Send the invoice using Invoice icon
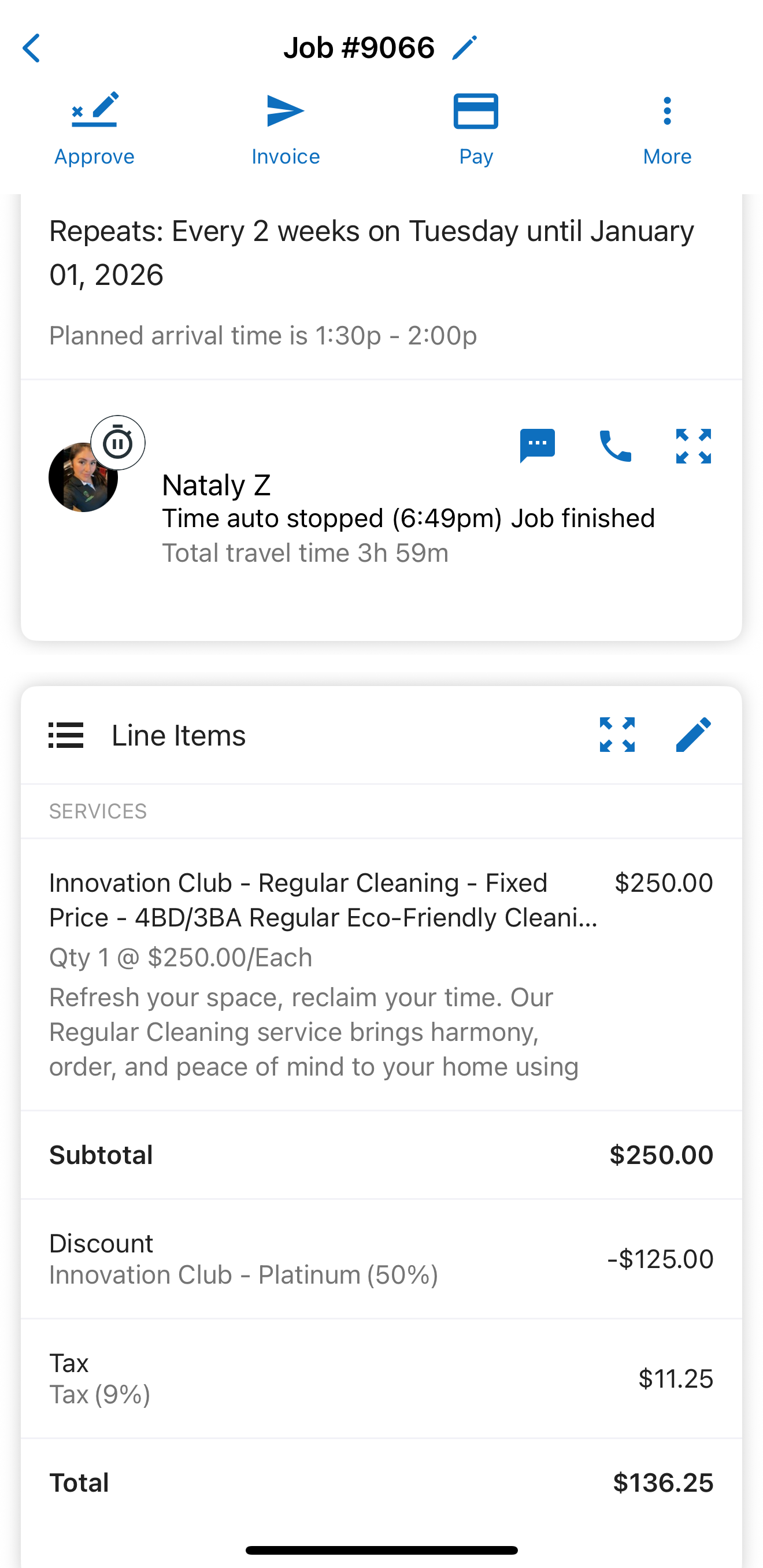This screenshot has height=1568, width=763. coord(285,111)
